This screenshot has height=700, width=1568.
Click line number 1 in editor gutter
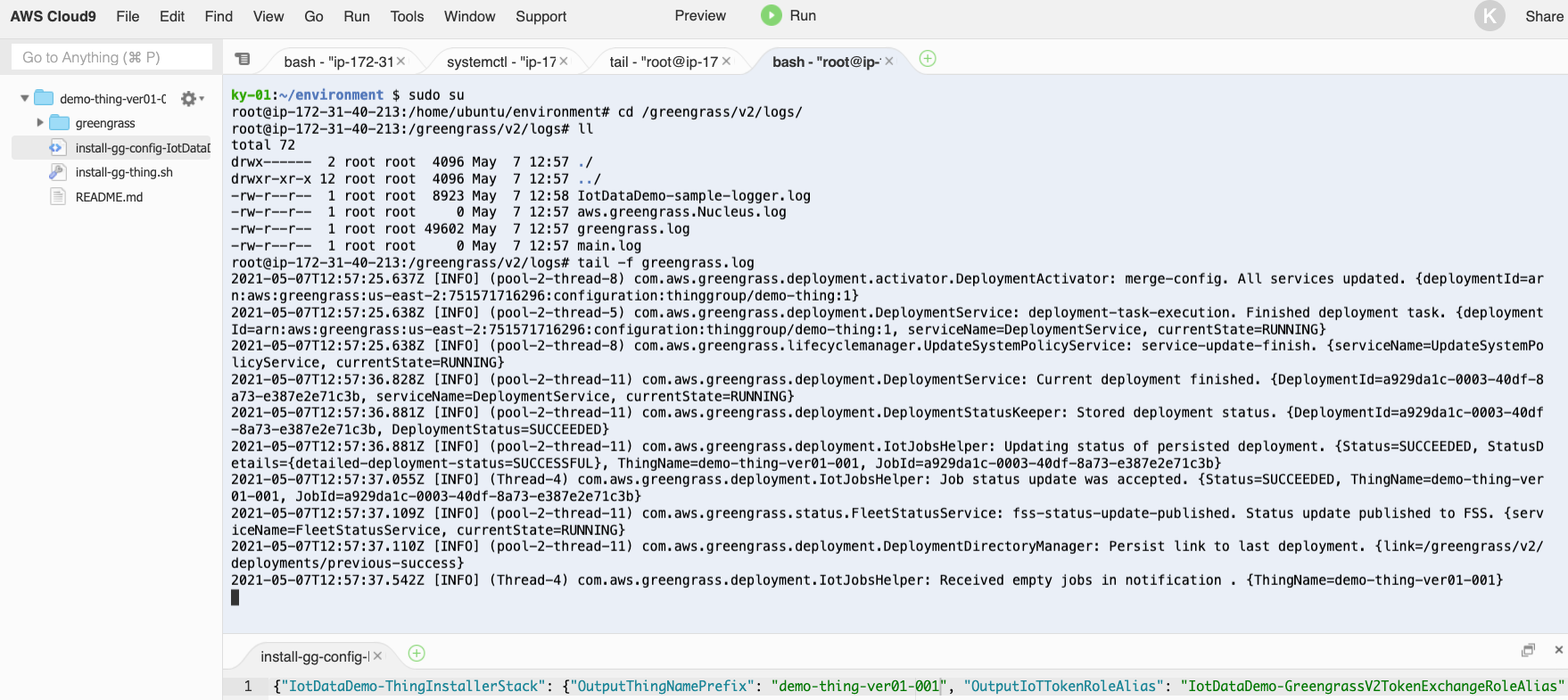[248, 686]
